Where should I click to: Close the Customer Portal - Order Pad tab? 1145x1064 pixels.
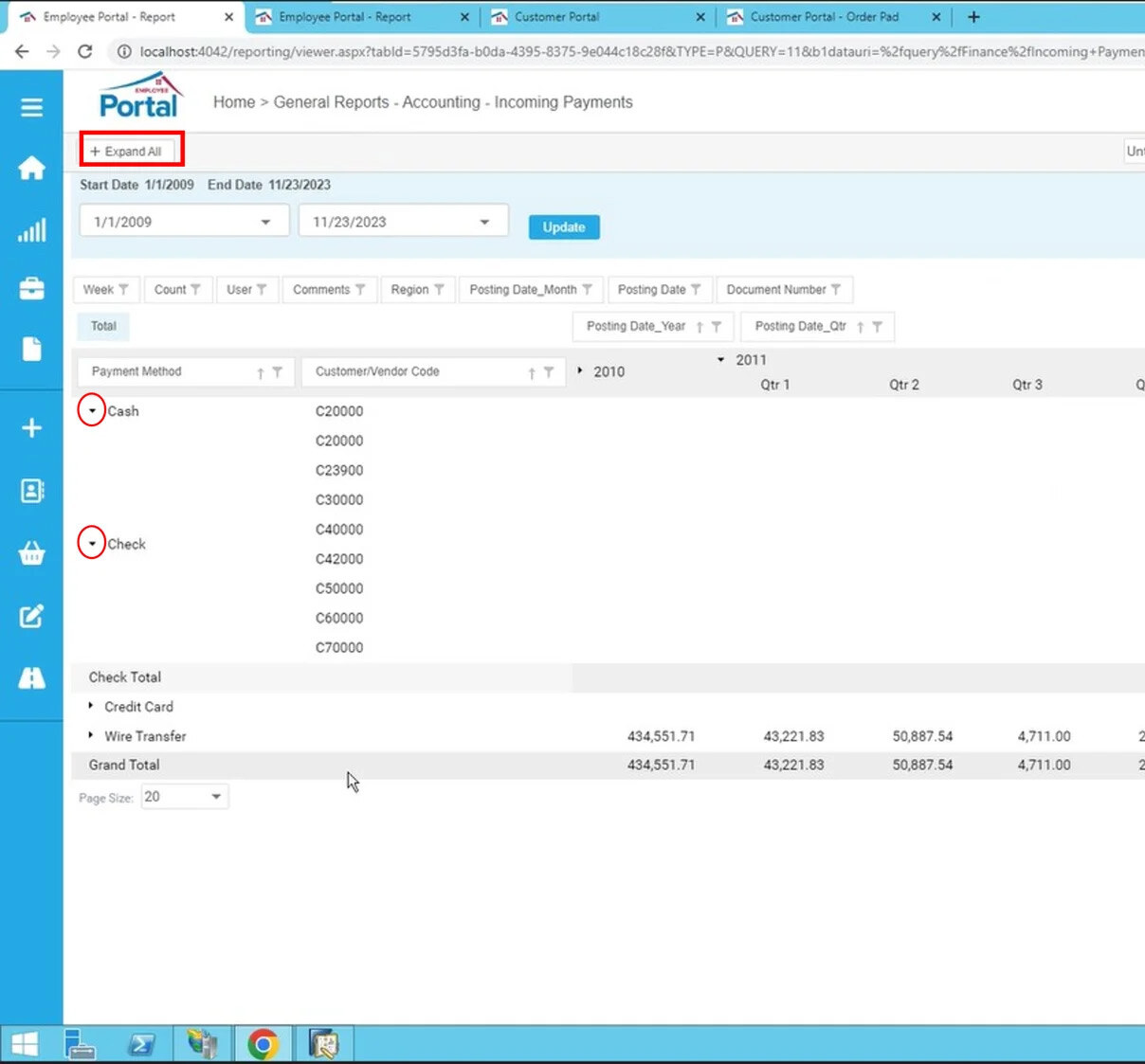[936, 17]
